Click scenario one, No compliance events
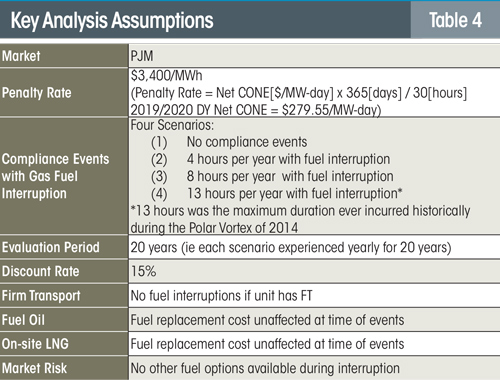This screenshot has width=500, height=380. click(x=247, y=142)
